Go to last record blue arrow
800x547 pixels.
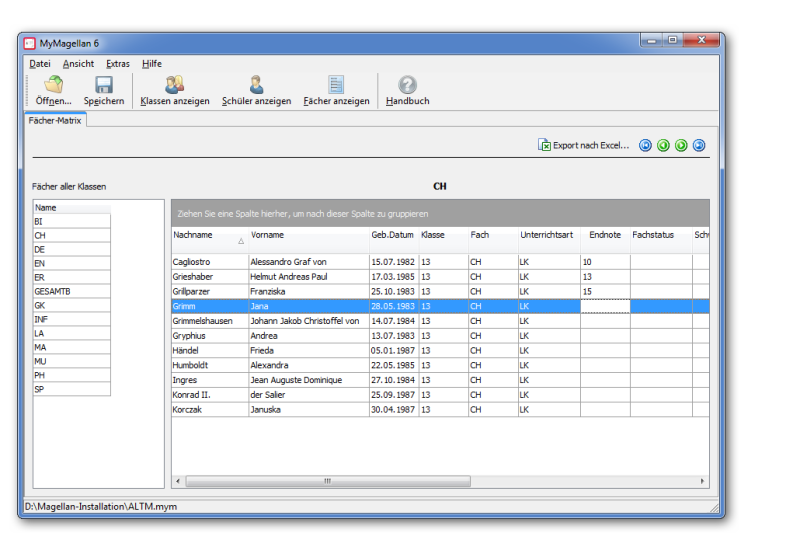[x=699, y=145]
